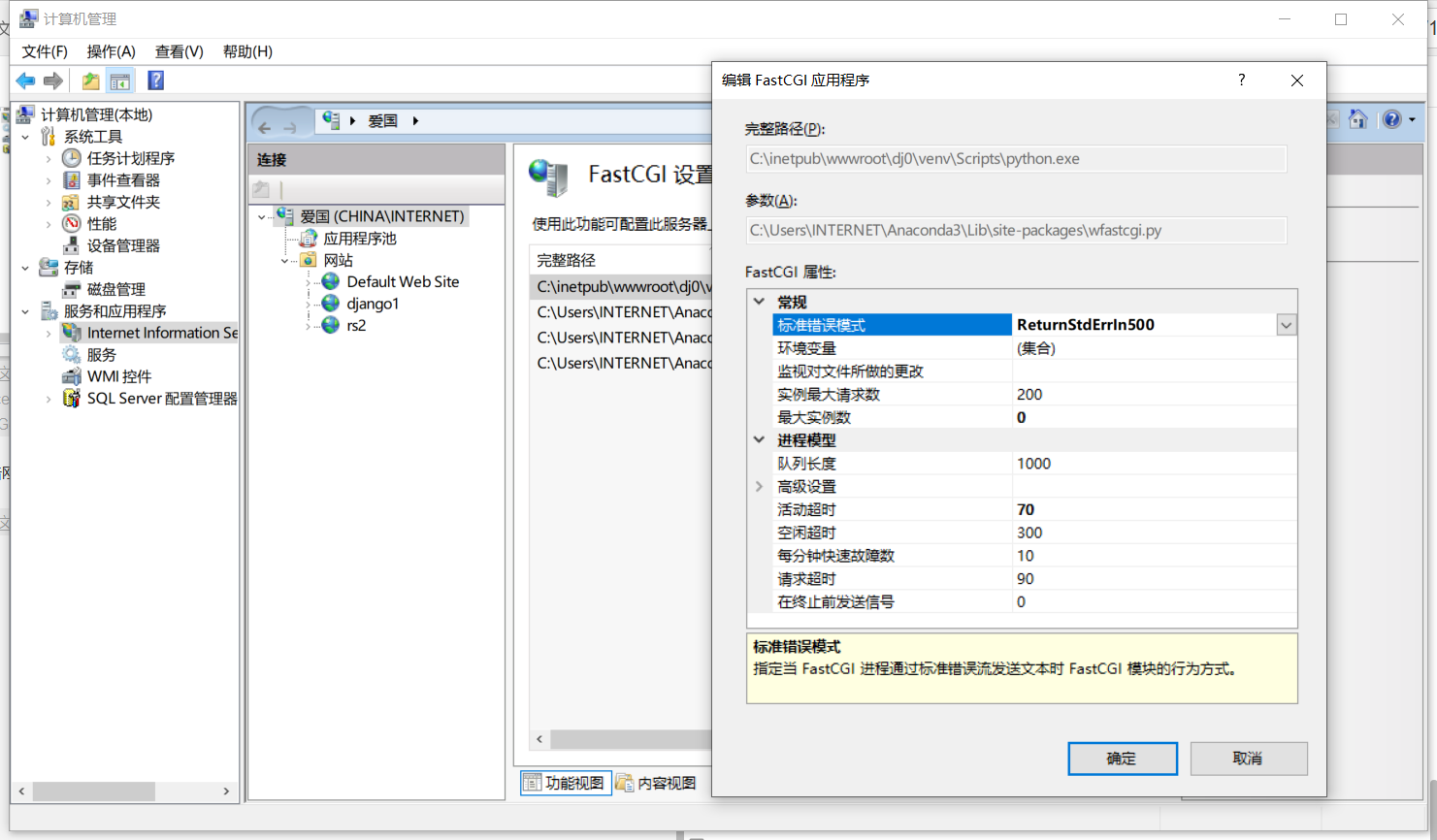Expand the 高级设置 property row

(x=759, y=486)
